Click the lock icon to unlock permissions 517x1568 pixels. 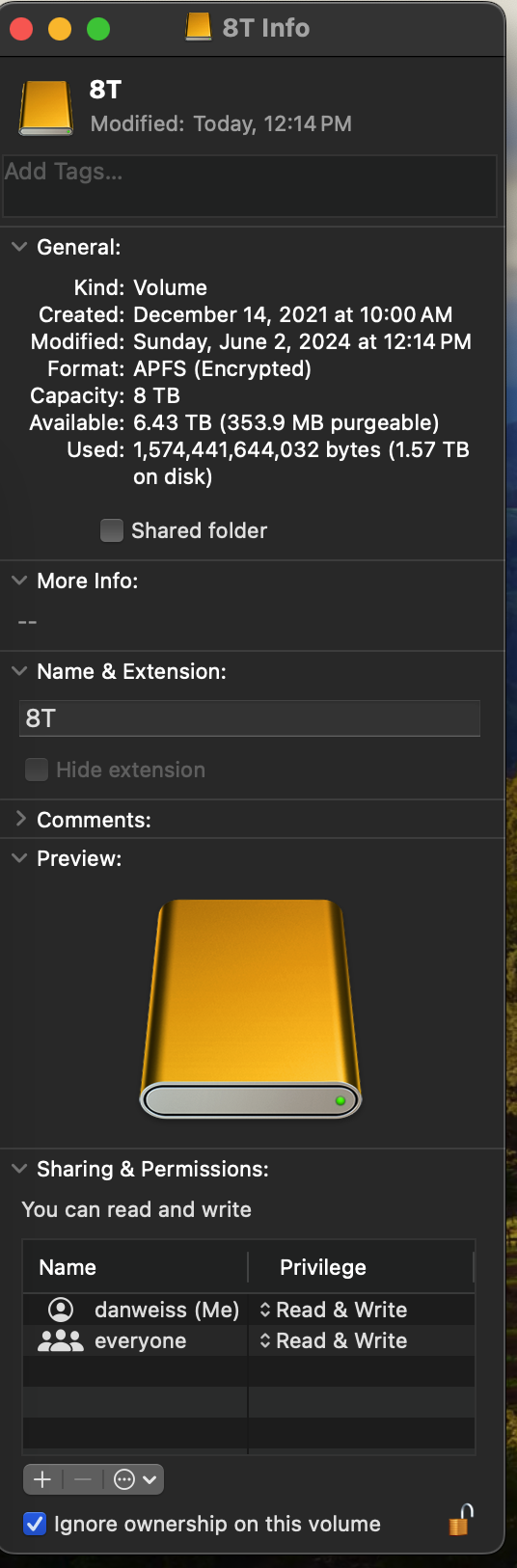point(461,1520)
